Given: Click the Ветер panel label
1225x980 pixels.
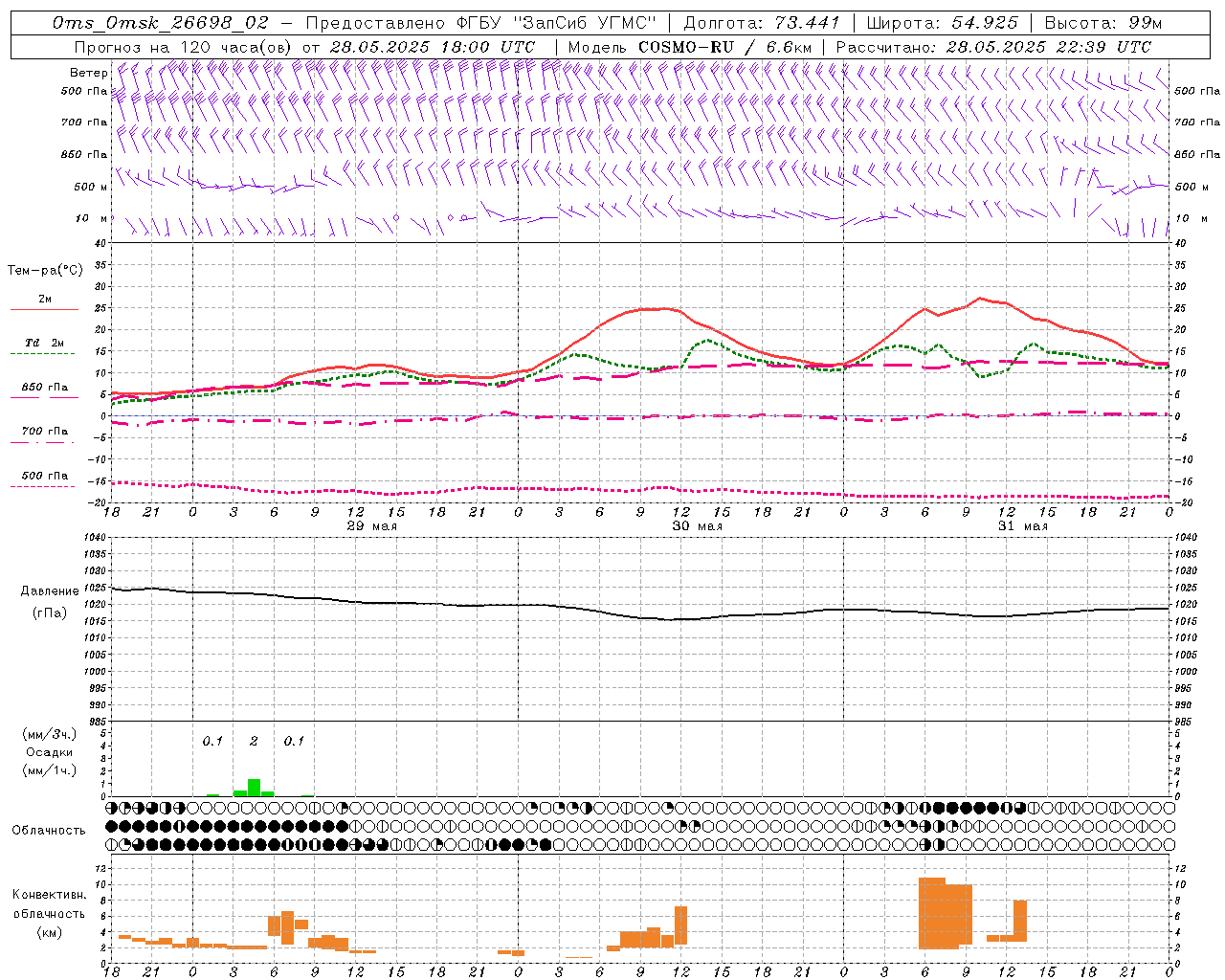Looking at the screenshot, I should point(88,73).
